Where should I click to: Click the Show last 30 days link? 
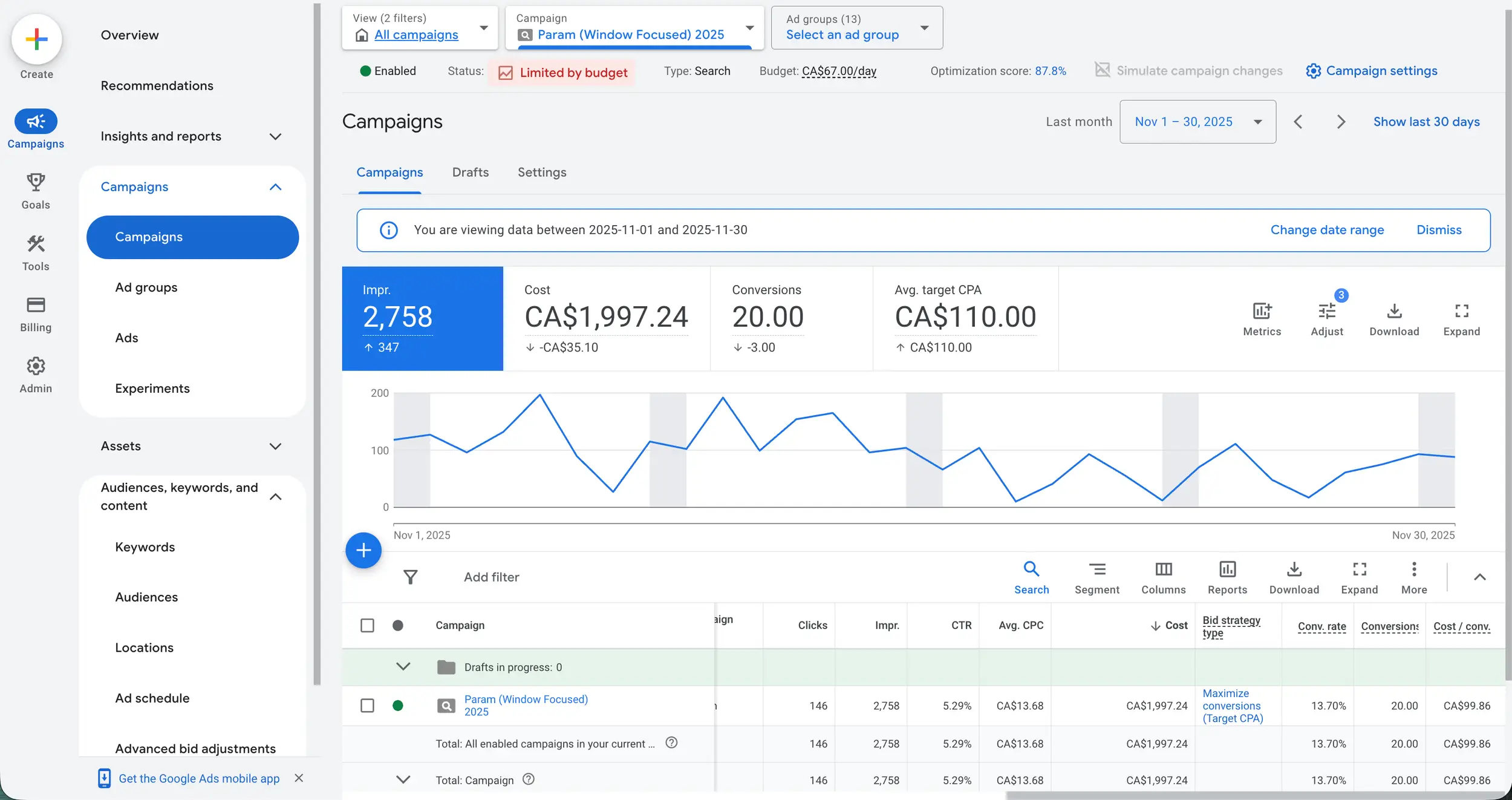pos(1426,122)
